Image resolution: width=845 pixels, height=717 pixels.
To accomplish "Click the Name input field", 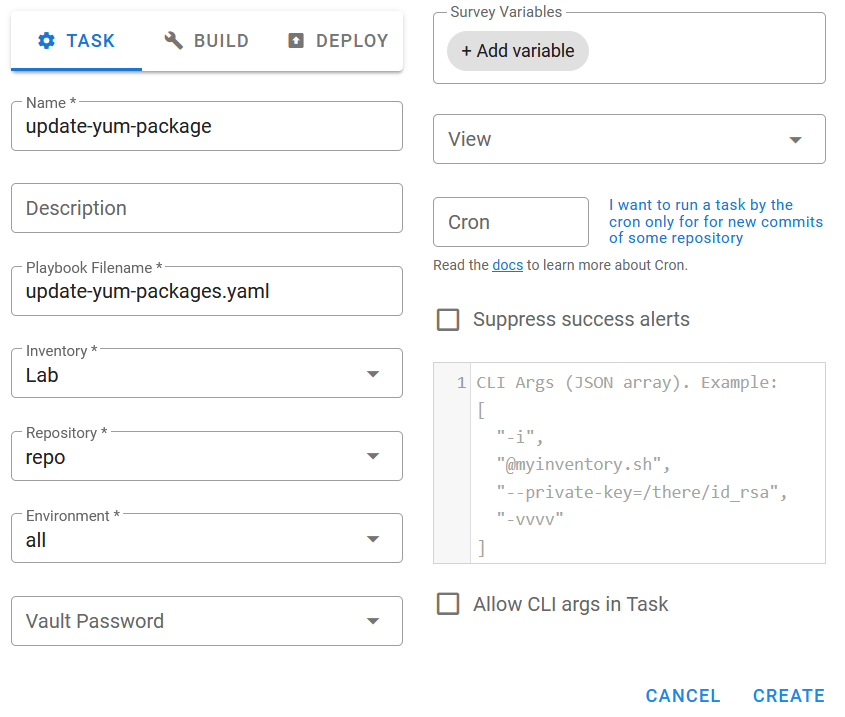I will coord(207,126).
